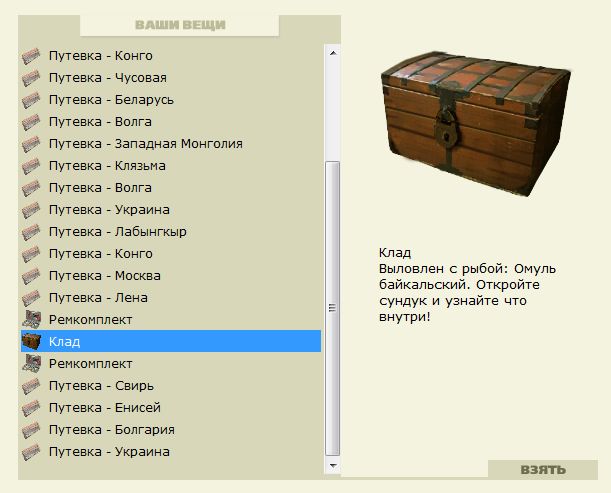Click the scrollbar up arrow of the list
Screen dimensions: 611x493
333,53
